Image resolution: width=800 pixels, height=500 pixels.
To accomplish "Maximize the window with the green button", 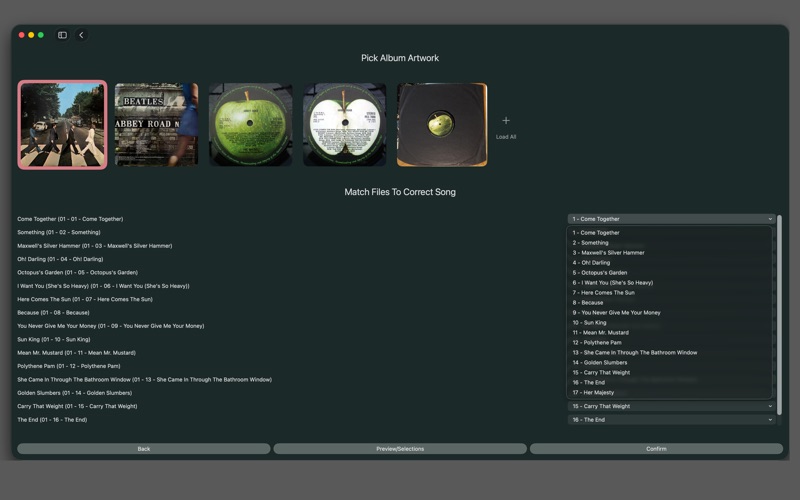I will pyautogui.click(x=41, y=35).
